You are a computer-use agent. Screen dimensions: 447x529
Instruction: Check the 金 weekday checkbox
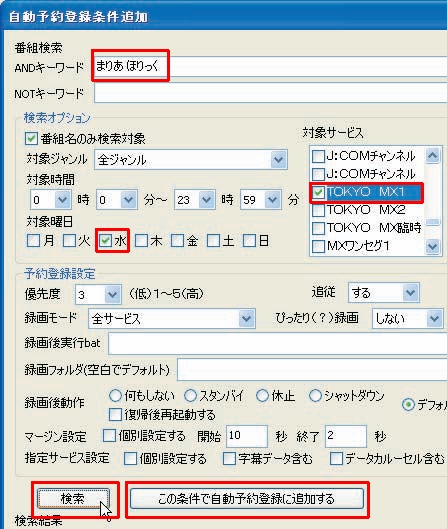(177, 241)
